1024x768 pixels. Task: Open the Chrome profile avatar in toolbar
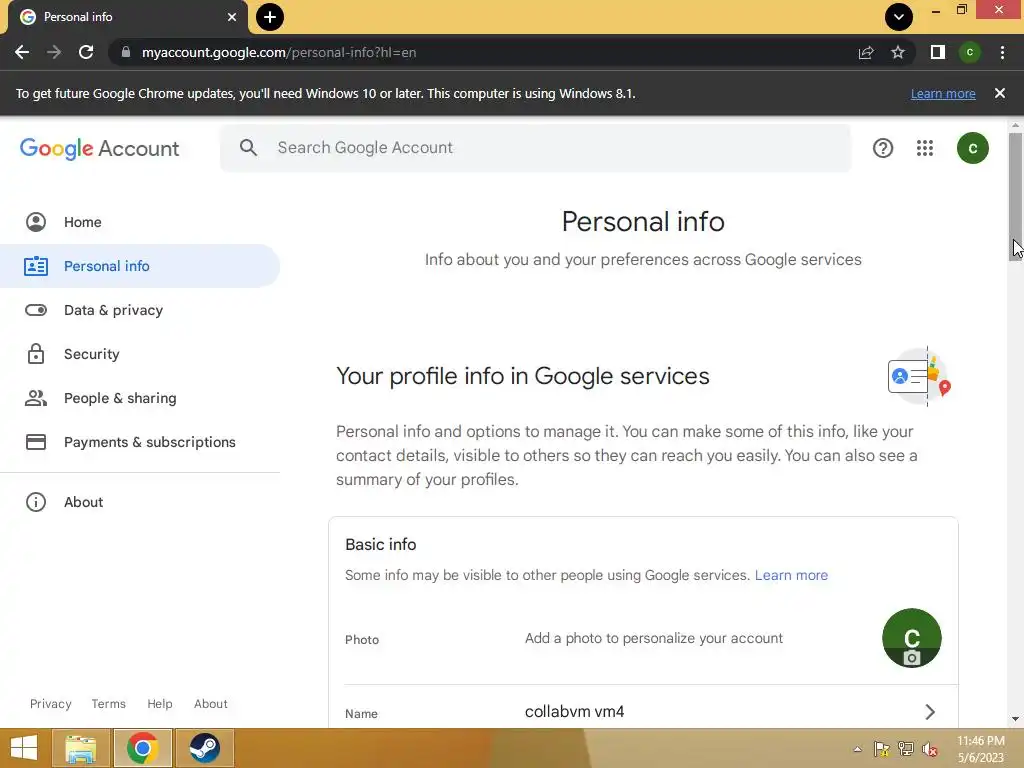(x=970, y=52)
